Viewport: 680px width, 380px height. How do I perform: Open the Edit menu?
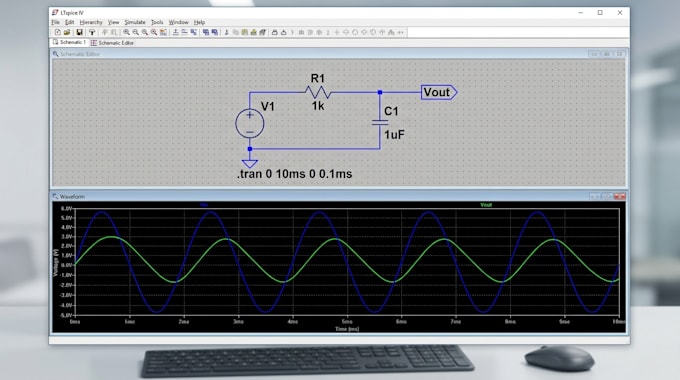click(x=69, y=22)
